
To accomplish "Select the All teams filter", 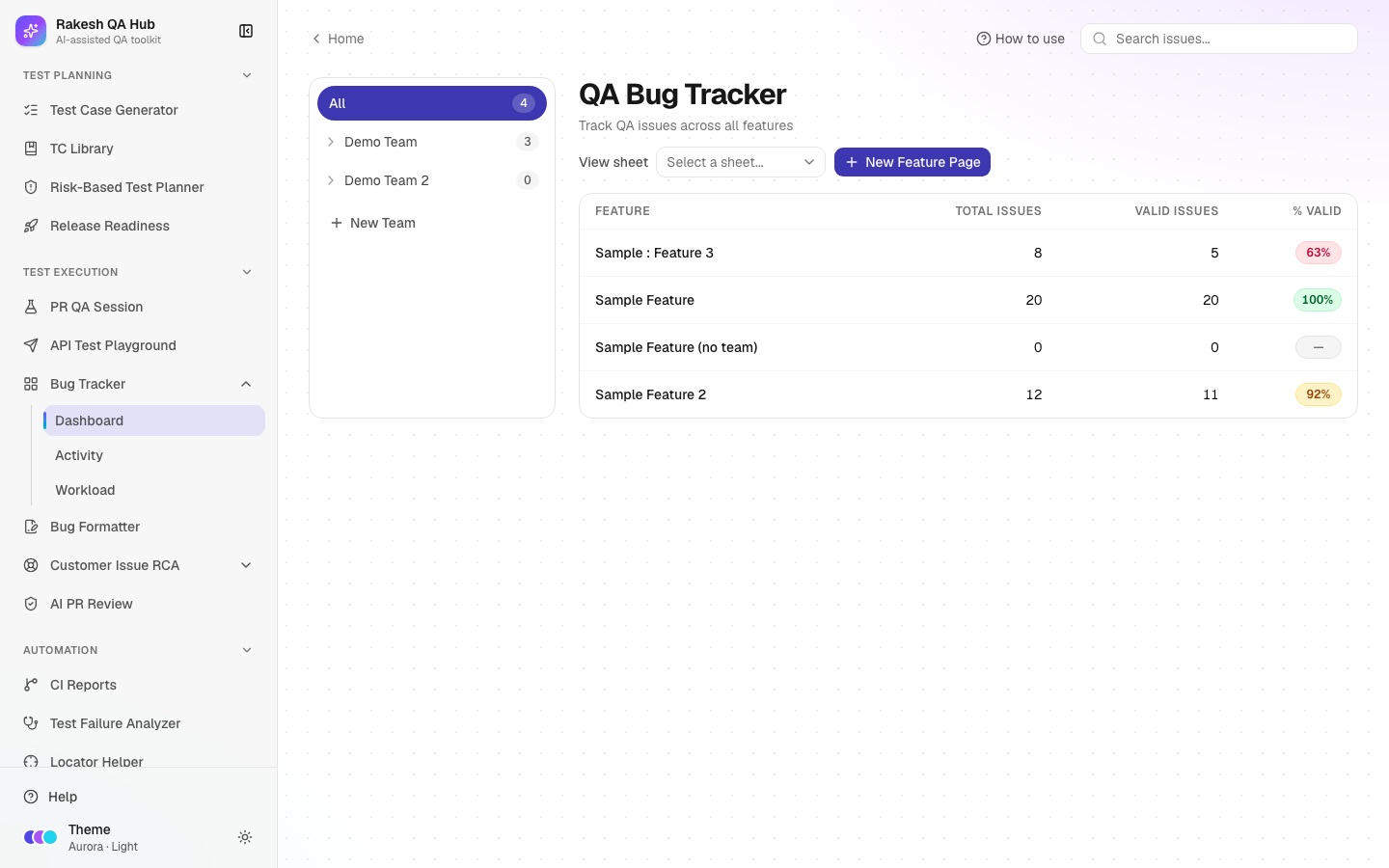I will 432,103.
